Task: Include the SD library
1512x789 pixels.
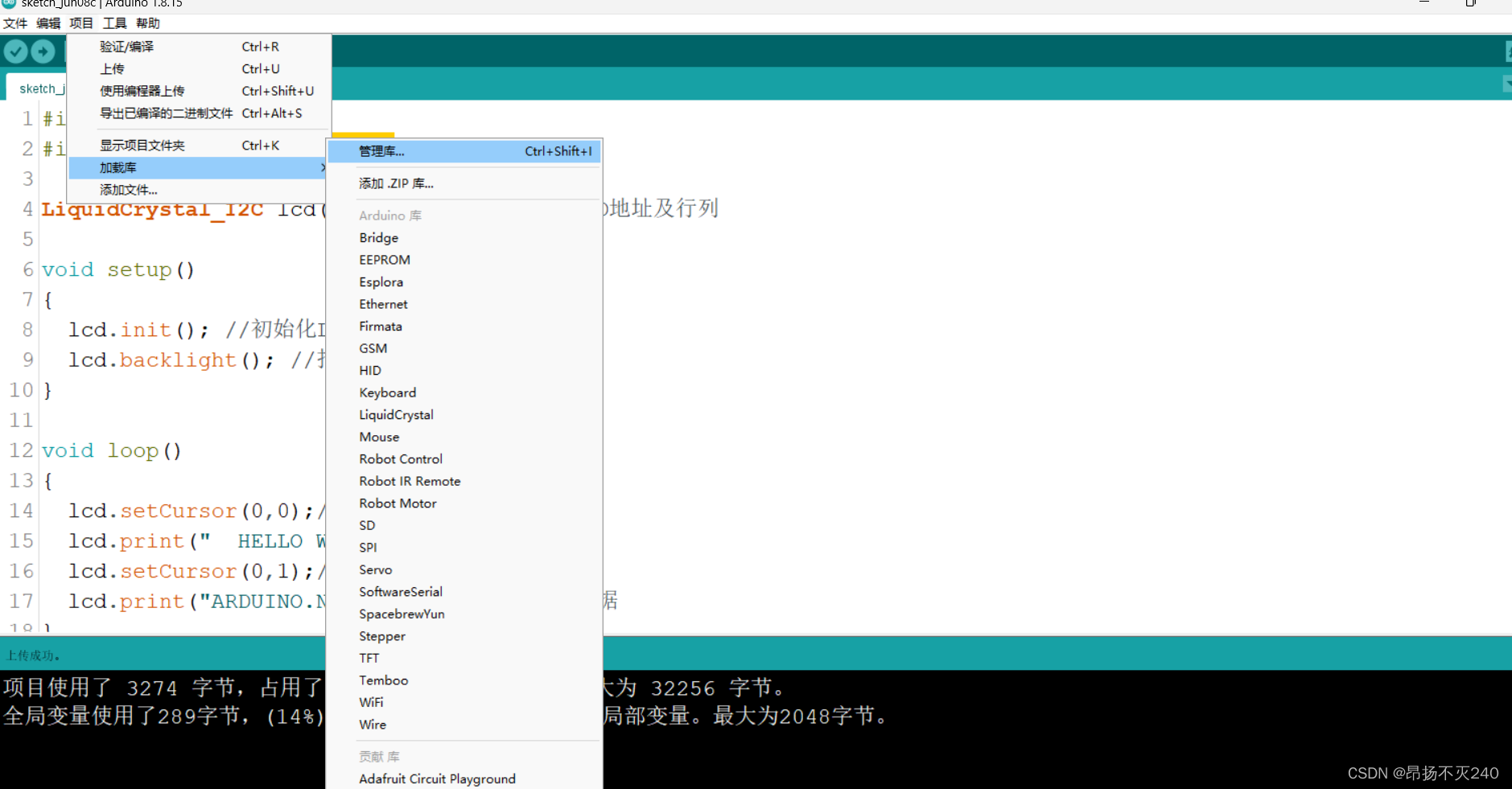Action: [464, 525]
